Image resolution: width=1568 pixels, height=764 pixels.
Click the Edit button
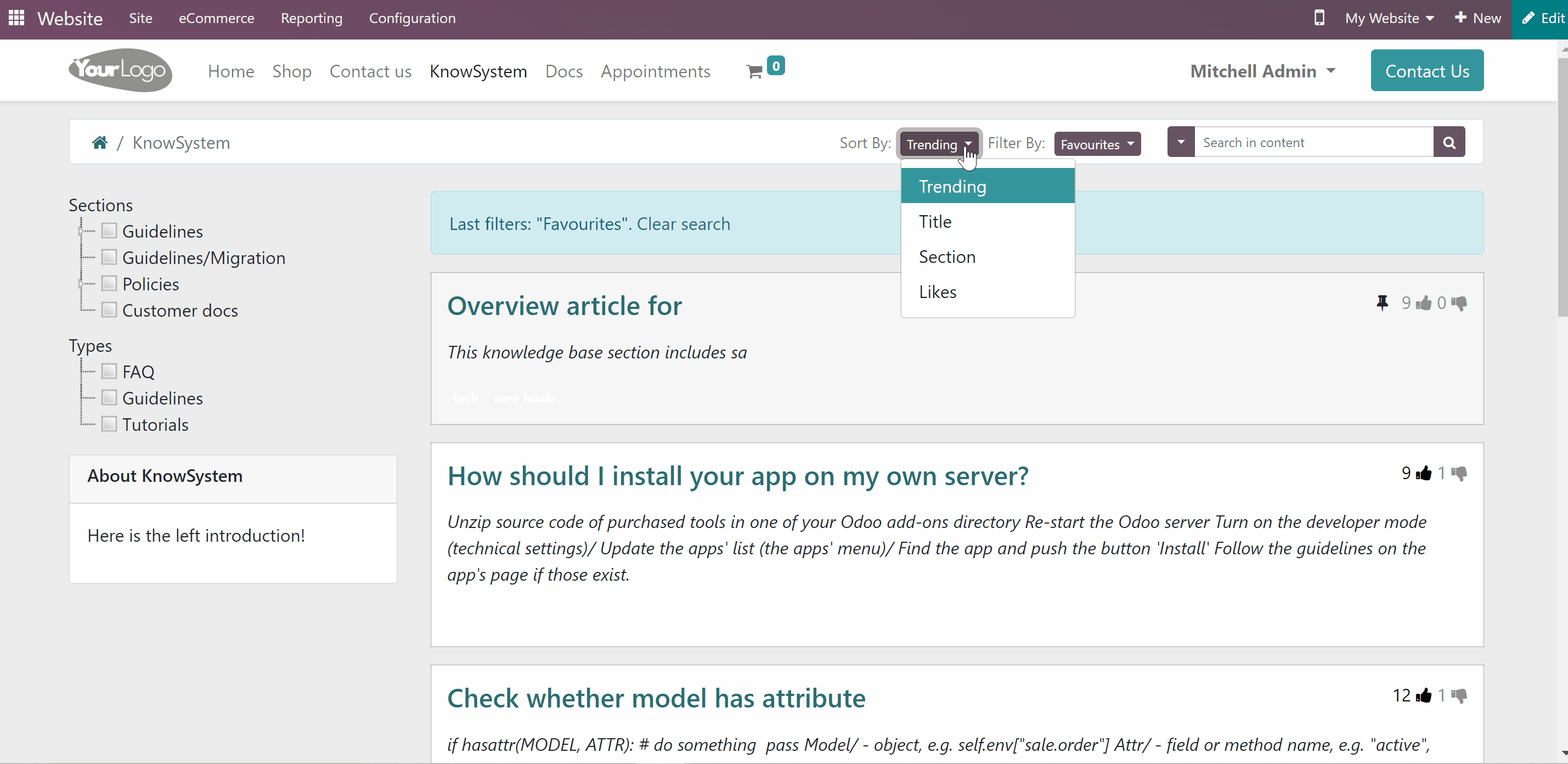pyautogui.click(x=1542, y=18)
